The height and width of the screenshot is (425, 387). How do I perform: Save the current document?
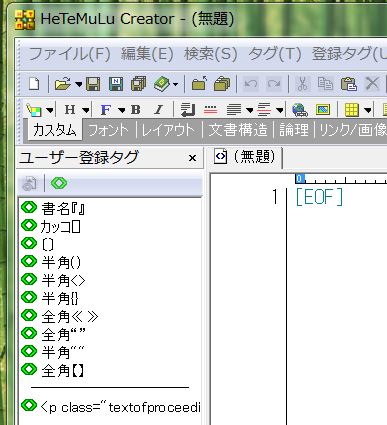coord(93,84)
